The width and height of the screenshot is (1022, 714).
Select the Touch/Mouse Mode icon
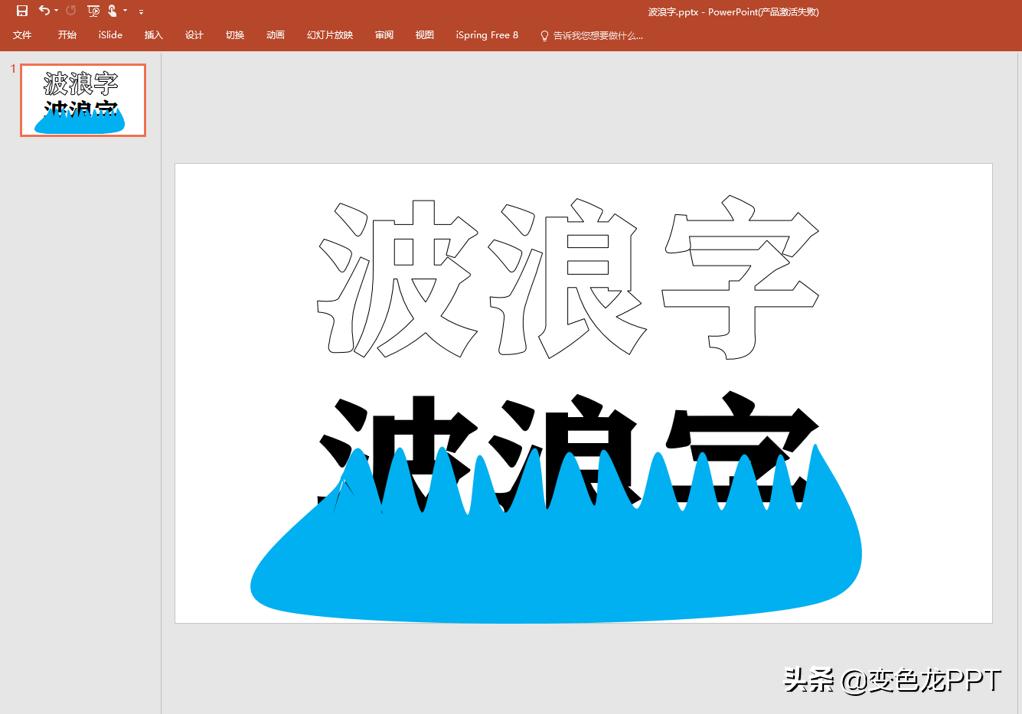(x=113, y=11)
